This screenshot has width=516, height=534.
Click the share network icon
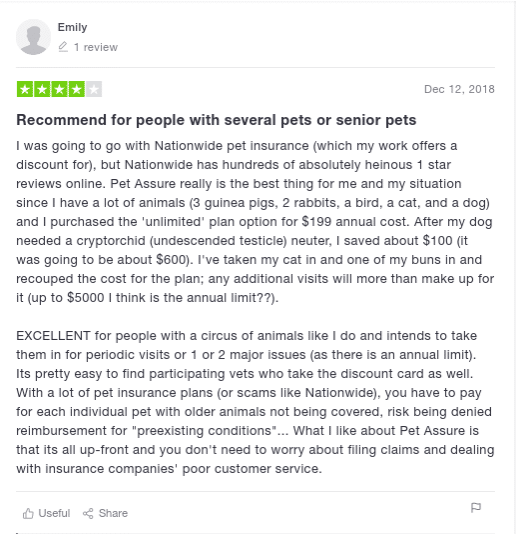pyautogui.click(x=88, y=513)
